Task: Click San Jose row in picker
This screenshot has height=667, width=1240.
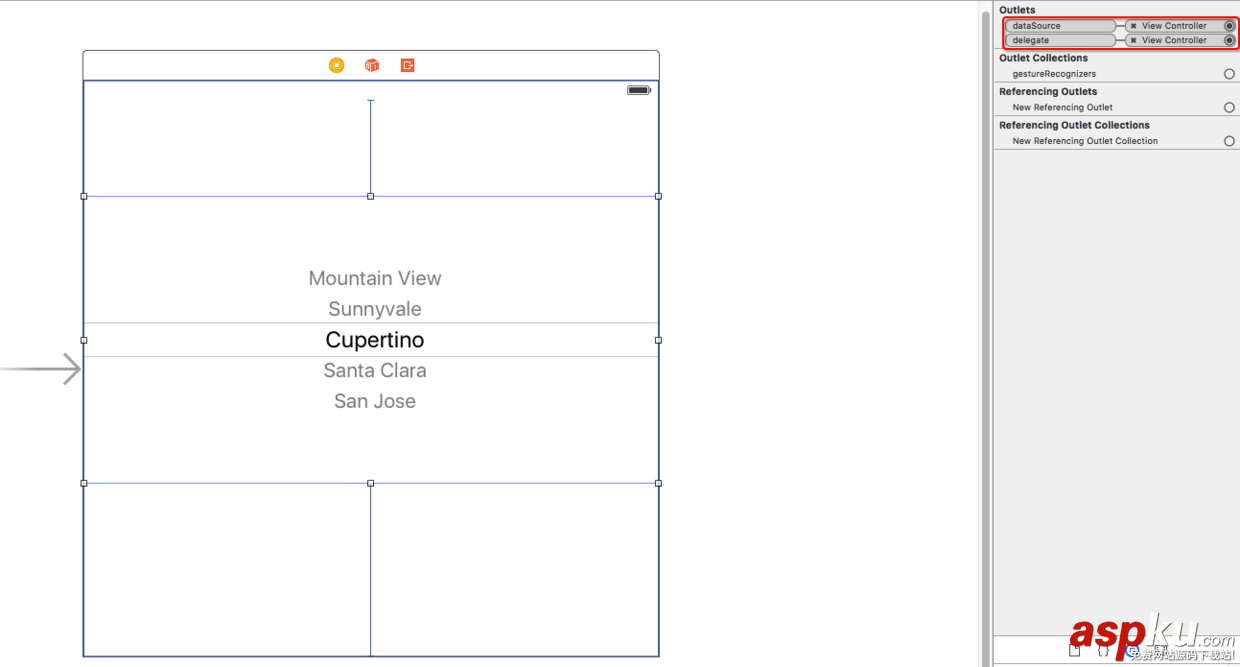Action: (x=375, y=401)
